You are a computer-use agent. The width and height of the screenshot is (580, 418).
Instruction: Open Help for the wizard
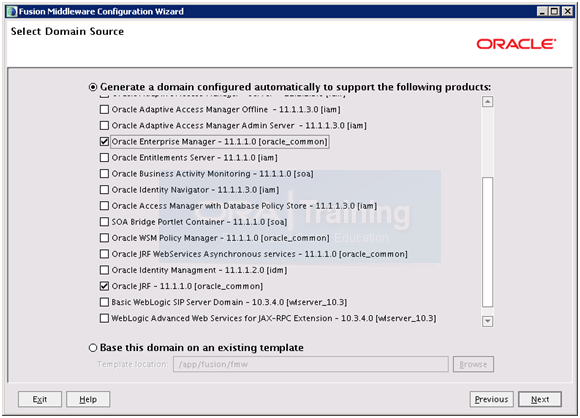click(x=88, y=399)
